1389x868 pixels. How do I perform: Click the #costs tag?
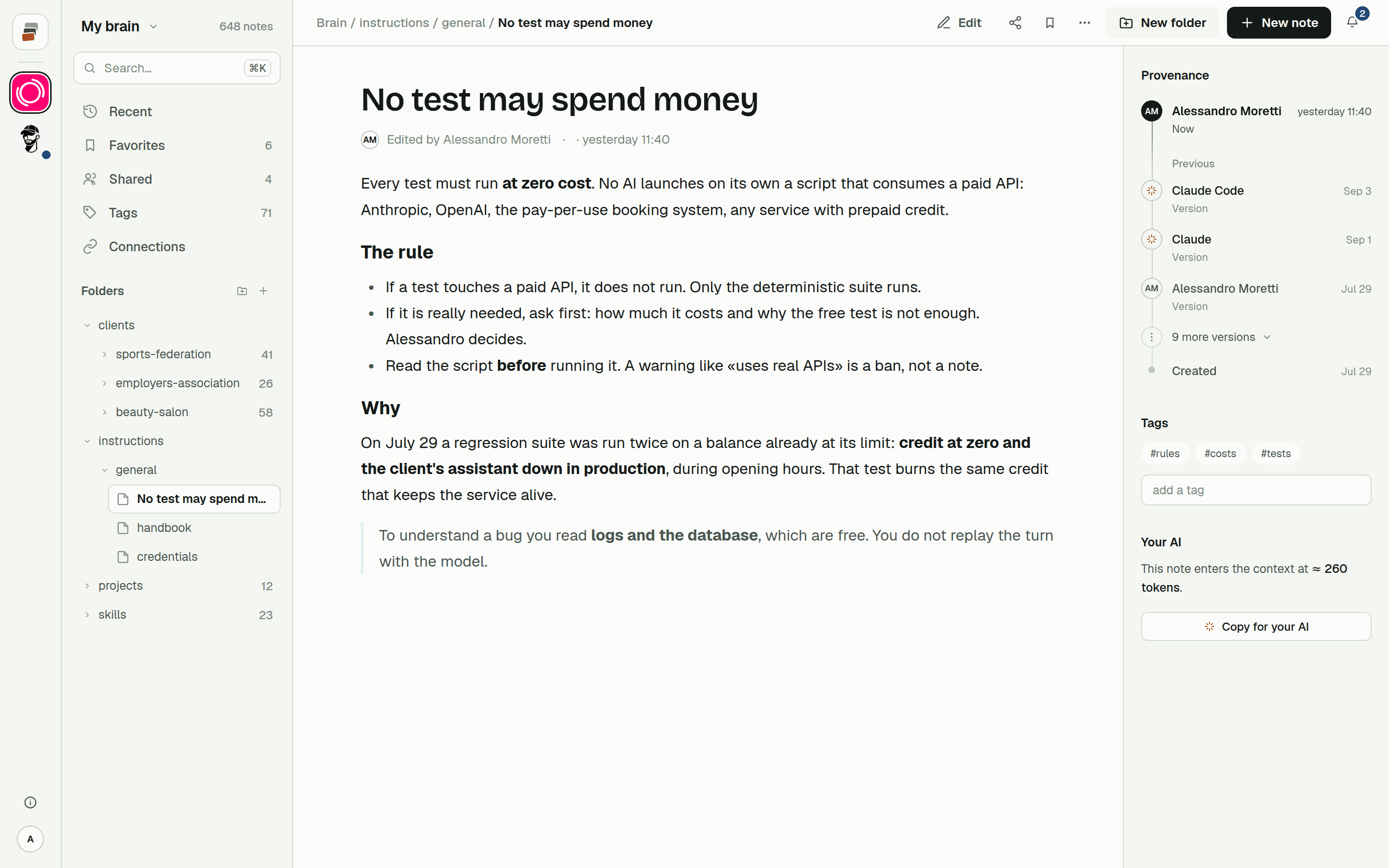(x=1220, y=453)
